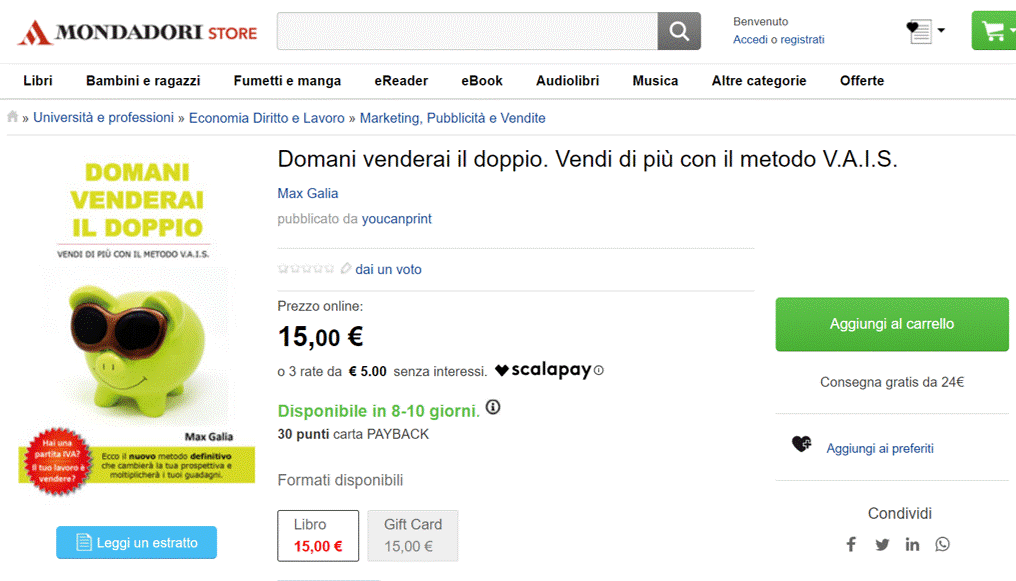Viewport: 1016px width, 581px height.
Task: Open Max Galia author link
Action: pyautogui.click(x=308, y=193)
